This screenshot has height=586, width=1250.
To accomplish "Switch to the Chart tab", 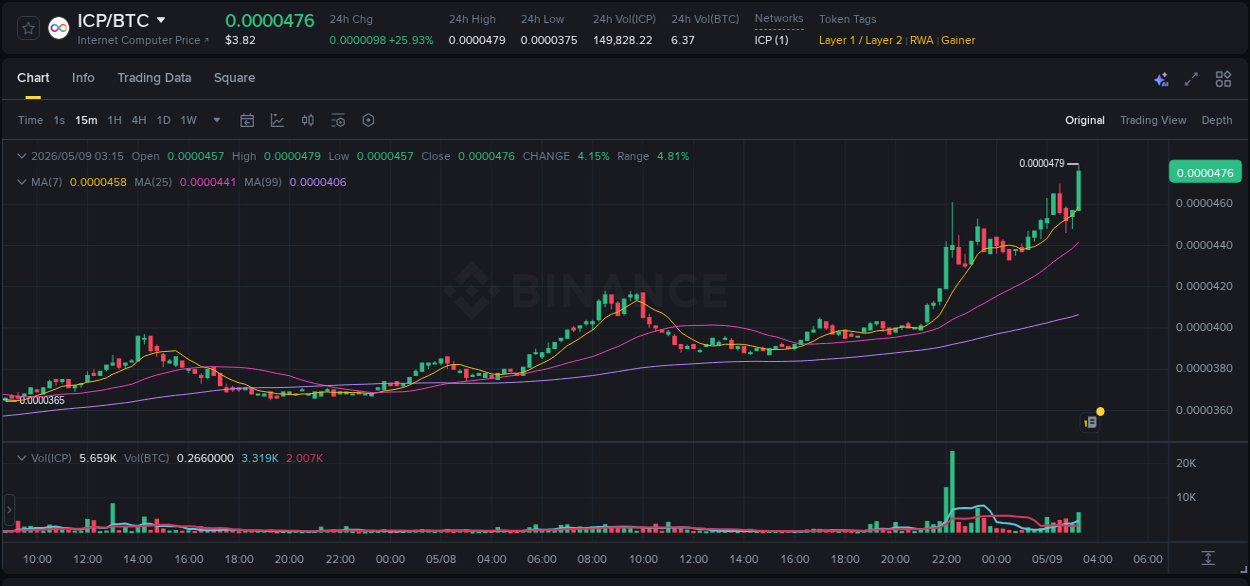I will pyautogui.click(x=33, y=78).
